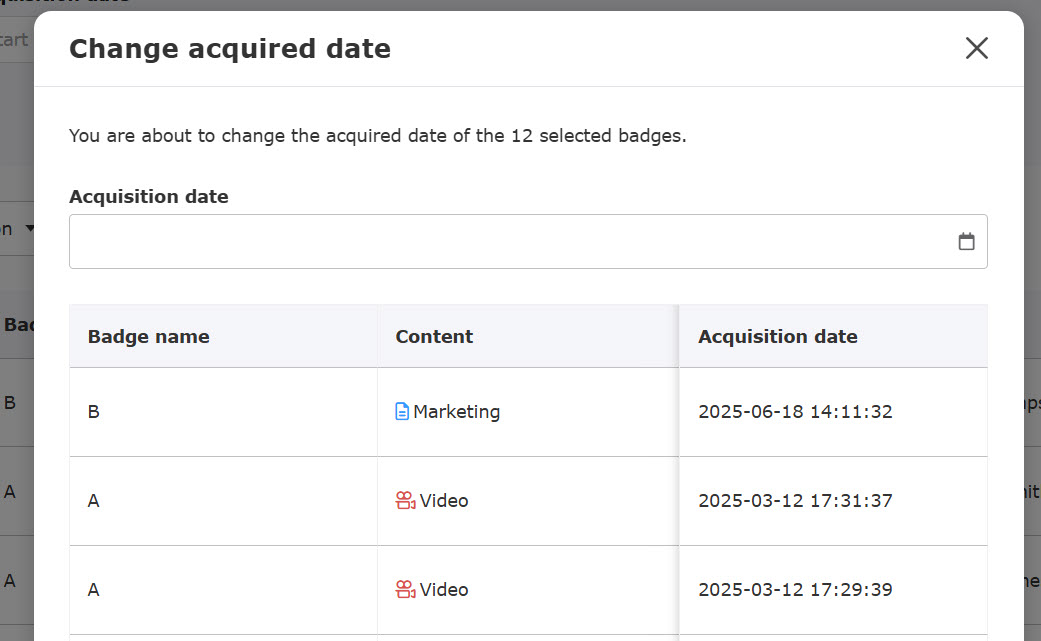The height and width of the screenshot is (641, 1041).
Task: Open the calendar date picker icon
Action: [x=966, y=241]
